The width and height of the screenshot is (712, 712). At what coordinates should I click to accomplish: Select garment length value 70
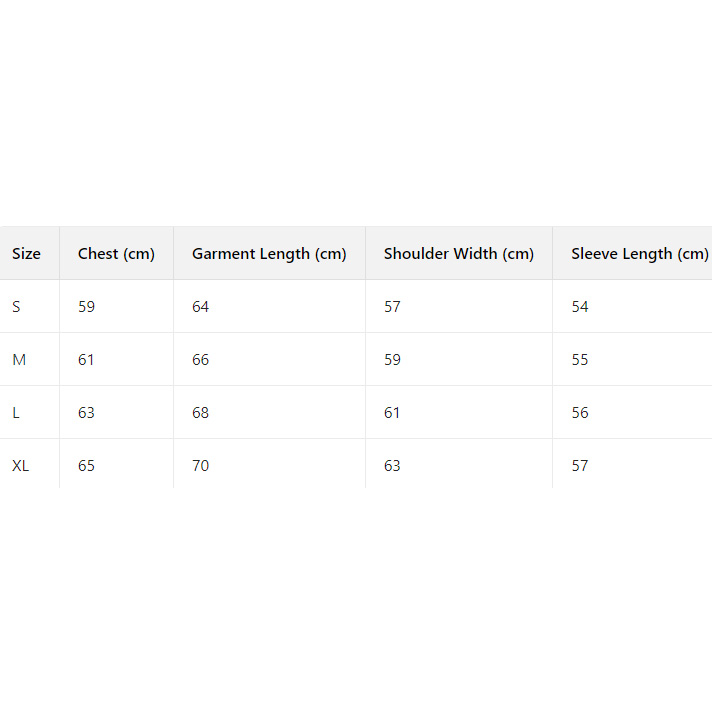(x=201, y=466)
